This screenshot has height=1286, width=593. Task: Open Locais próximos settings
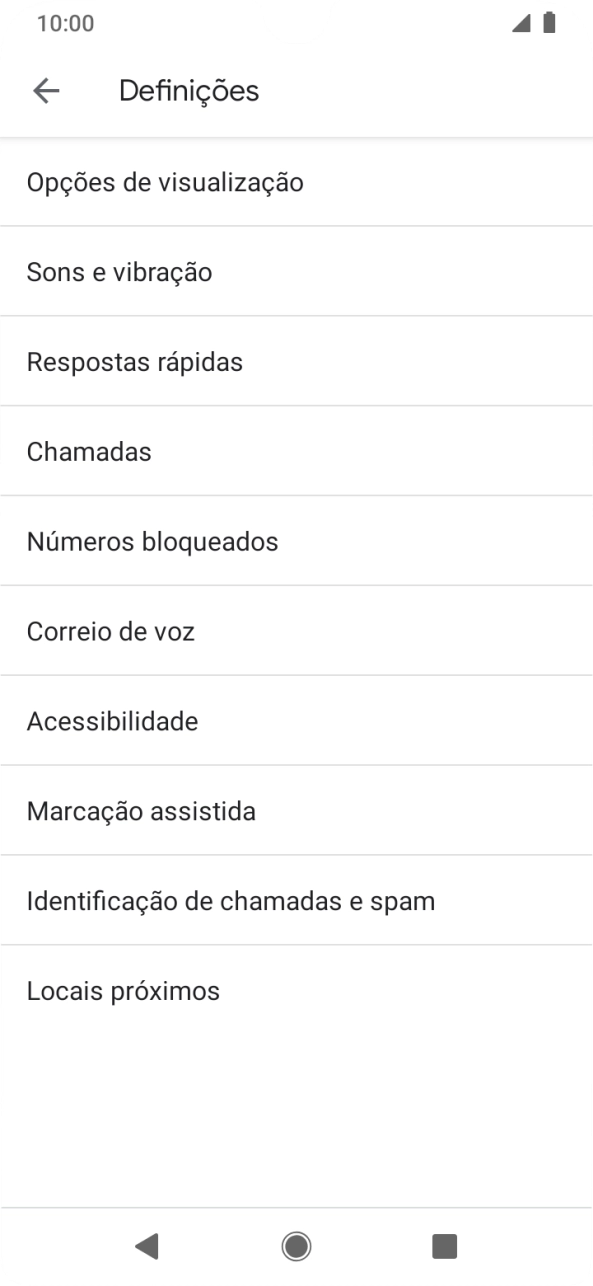[123, 991]
